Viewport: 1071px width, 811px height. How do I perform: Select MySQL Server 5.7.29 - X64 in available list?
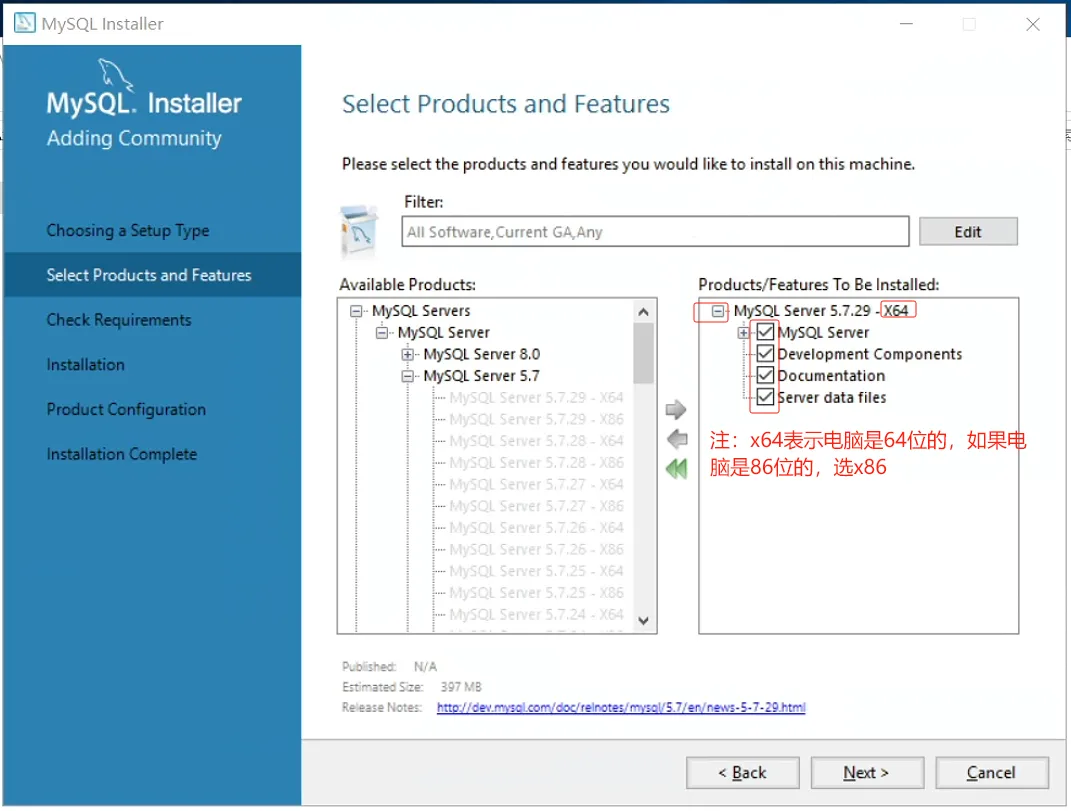tap(536, 397)
